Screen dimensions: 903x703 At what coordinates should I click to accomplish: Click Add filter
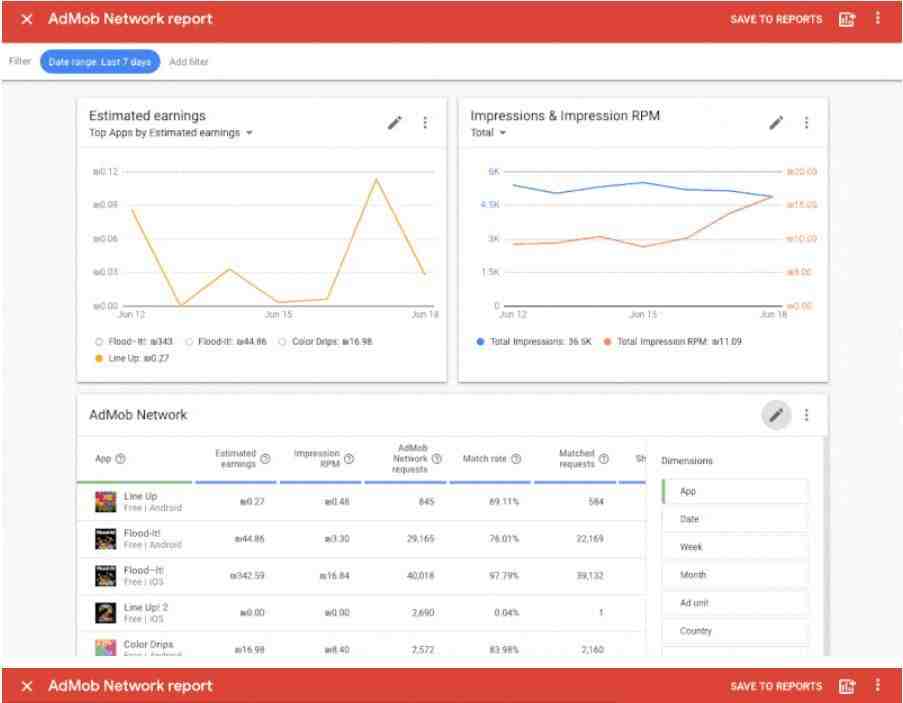tap(188, 62)
